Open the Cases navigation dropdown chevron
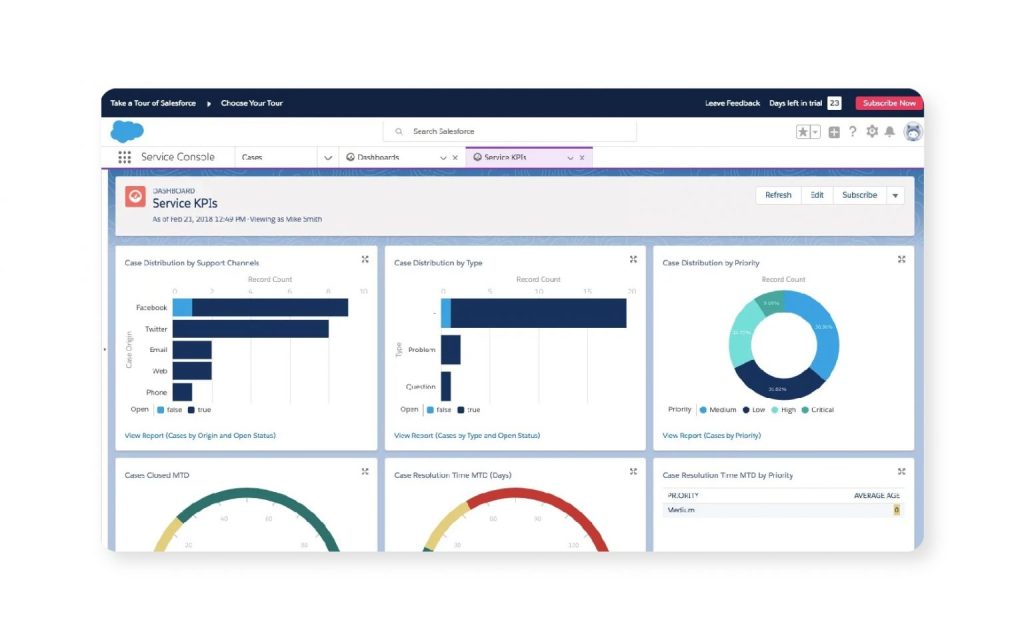The height and width of the screenshot is (640, 1024). click(328, 158)
